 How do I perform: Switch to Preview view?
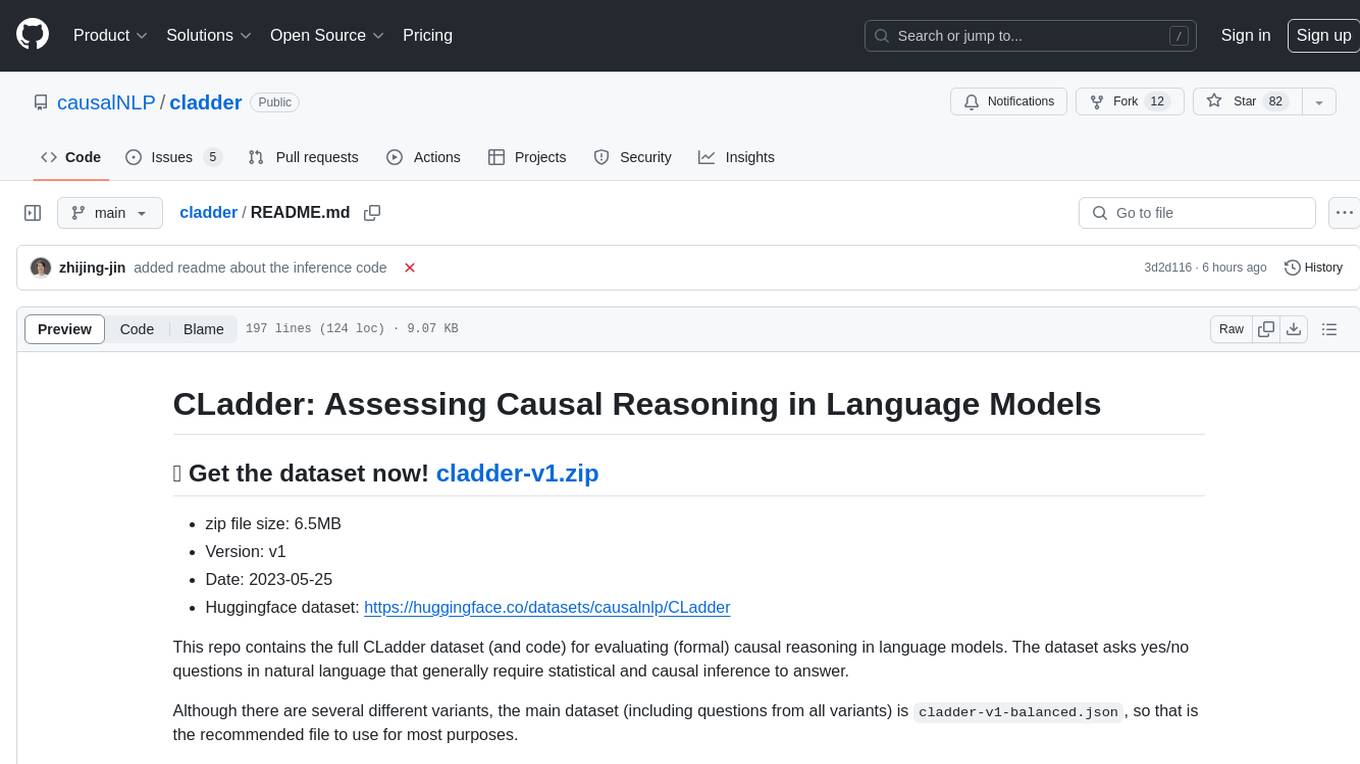(65, 329)
